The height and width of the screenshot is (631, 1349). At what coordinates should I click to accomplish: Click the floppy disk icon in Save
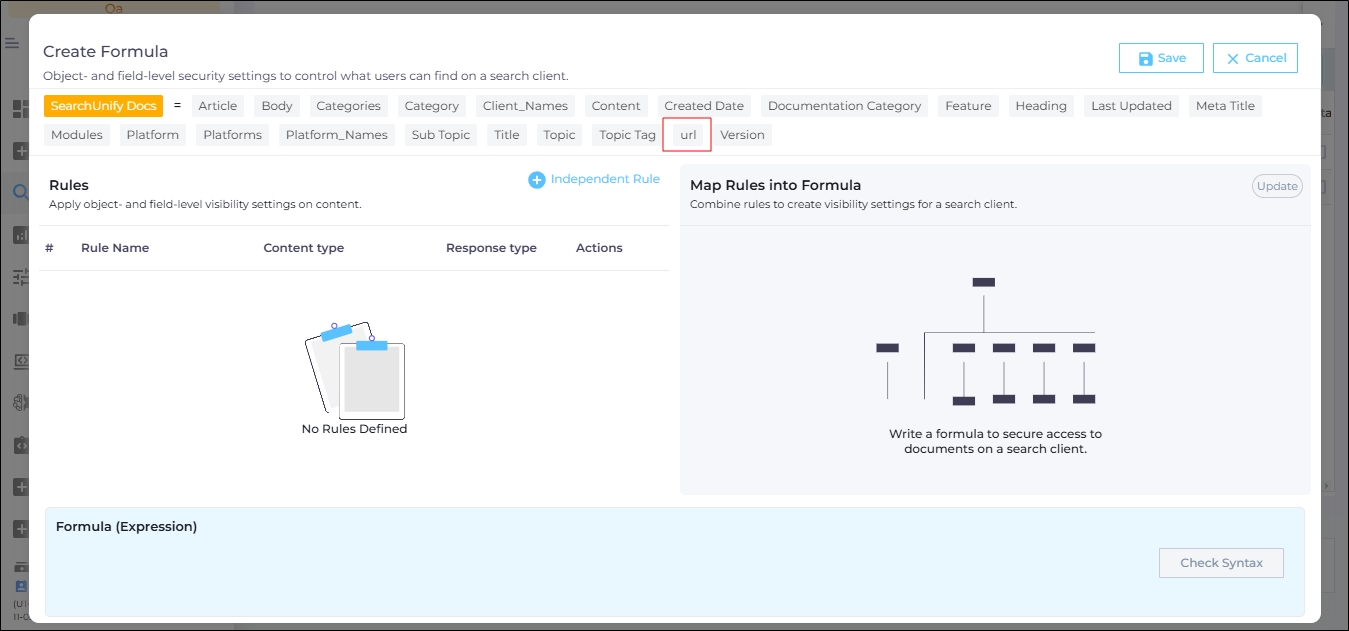(1145, 59)
